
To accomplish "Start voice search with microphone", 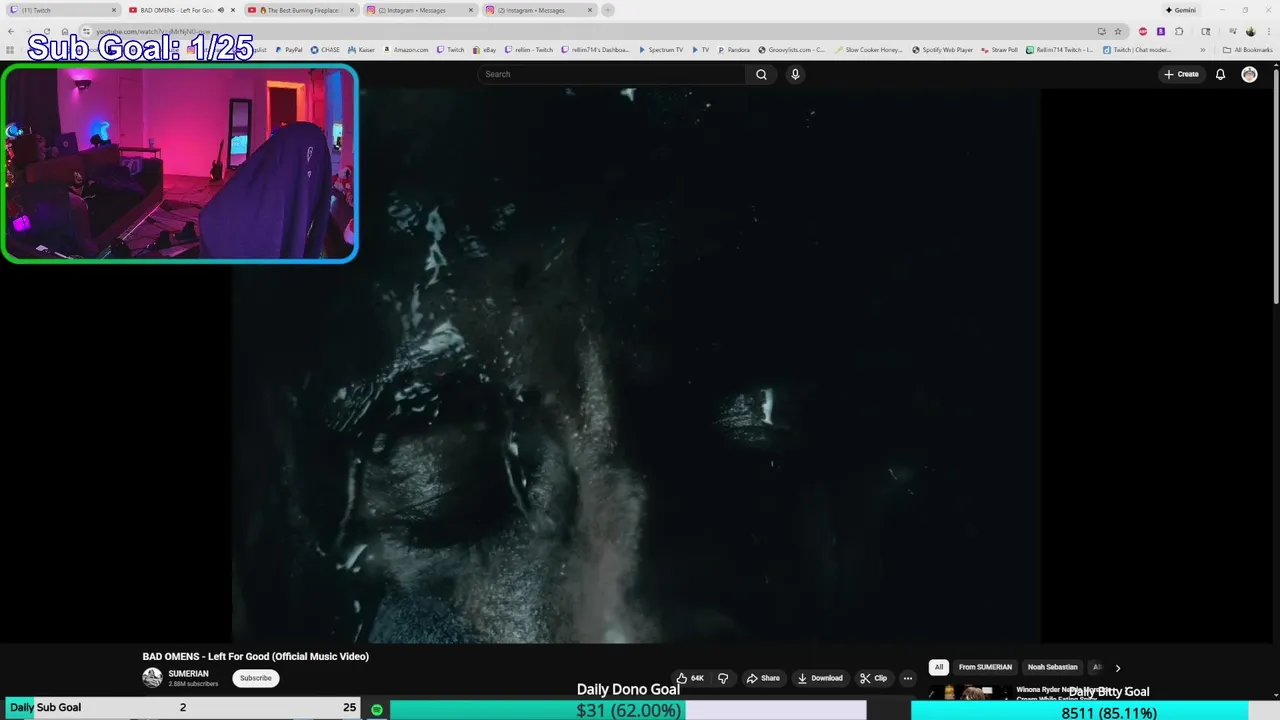I will click(795, 74).
